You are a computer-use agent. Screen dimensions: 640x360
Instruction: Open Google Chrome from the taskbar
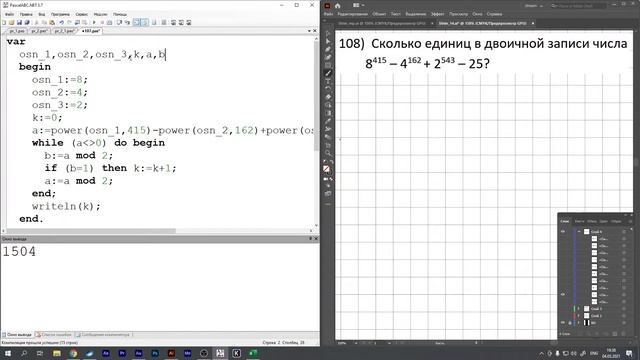click(x=73, y=353)
